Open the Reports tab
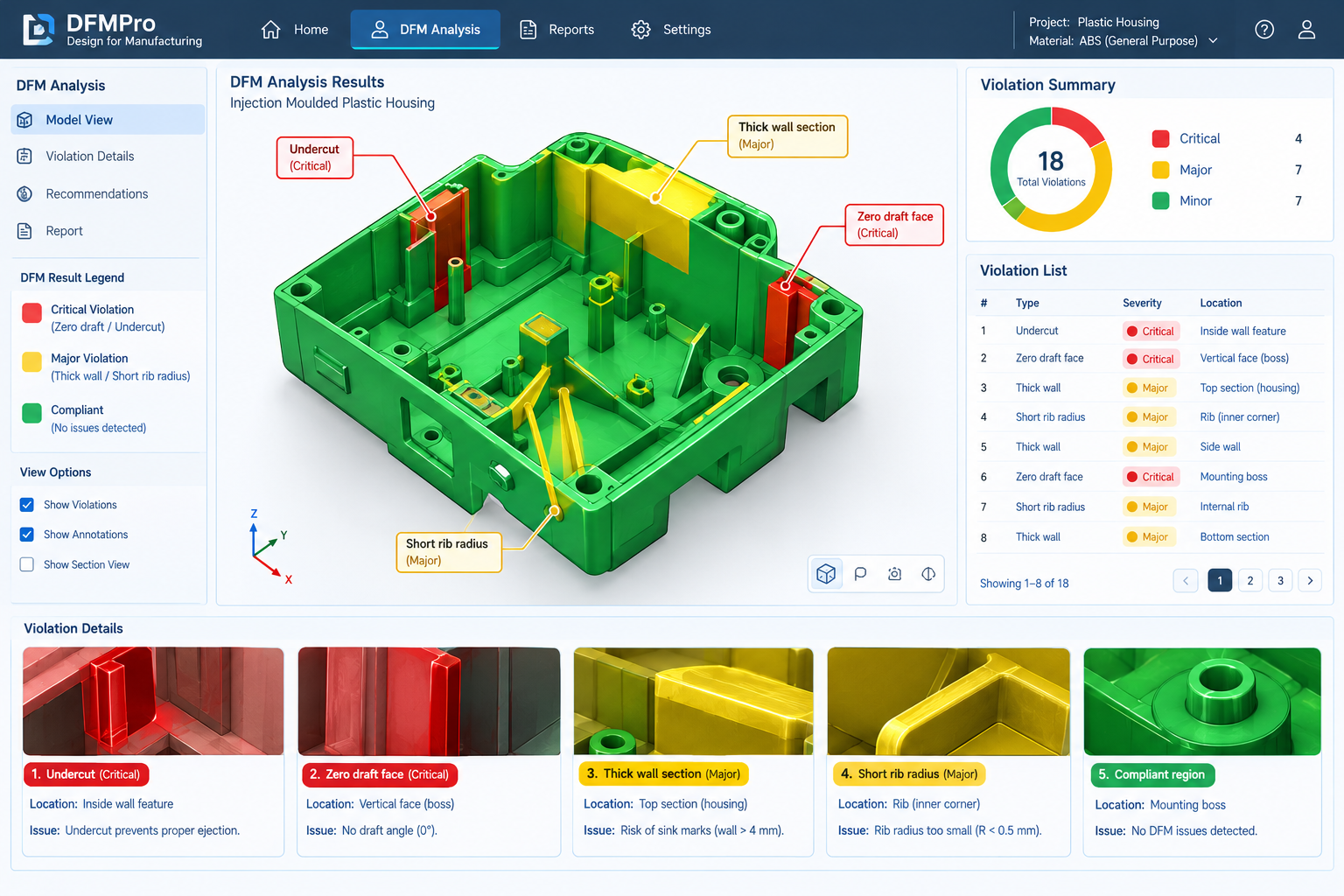 point(556,30)
